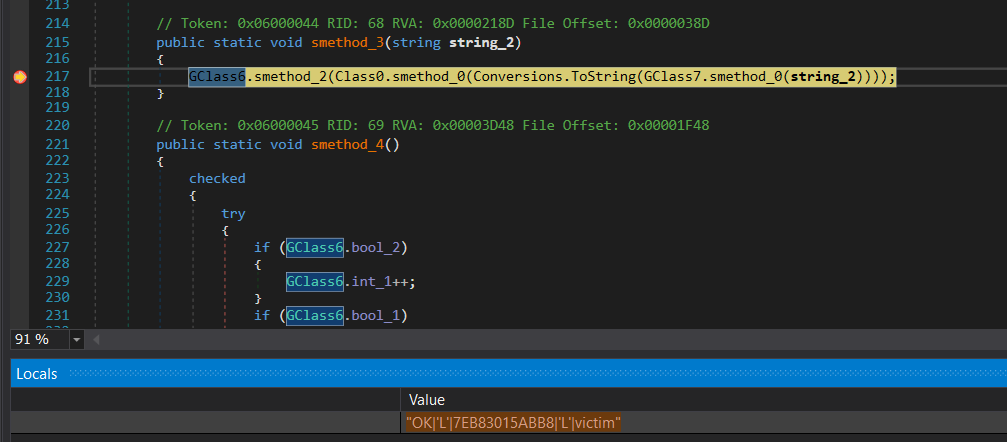Open the 91 % zoom dropdown
The height and width of the screenshot is (442, 1007).
pos(77,340)
